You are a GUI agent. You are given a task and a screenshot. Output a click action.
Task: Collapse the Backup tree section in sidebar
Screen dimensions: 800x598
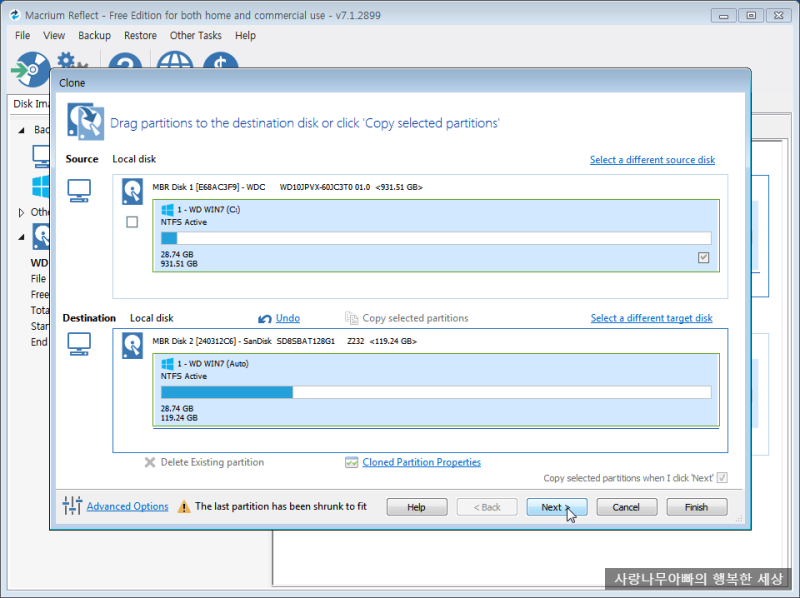[22, 130]
